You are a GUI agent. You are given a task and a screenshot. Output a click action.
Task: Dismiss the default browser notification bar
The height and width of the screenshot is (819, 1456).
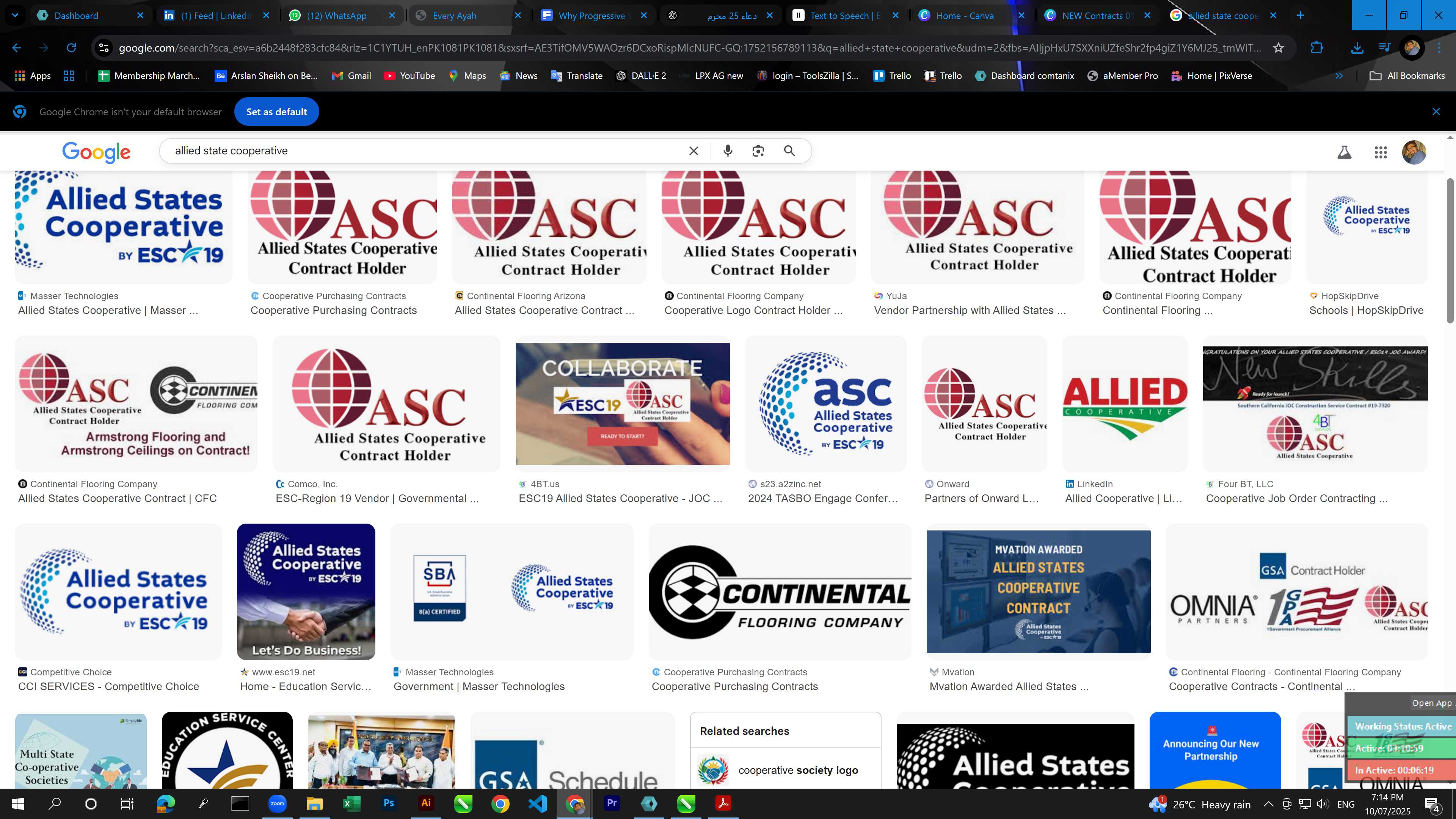pyautogui.click(x=1436, y=112)
